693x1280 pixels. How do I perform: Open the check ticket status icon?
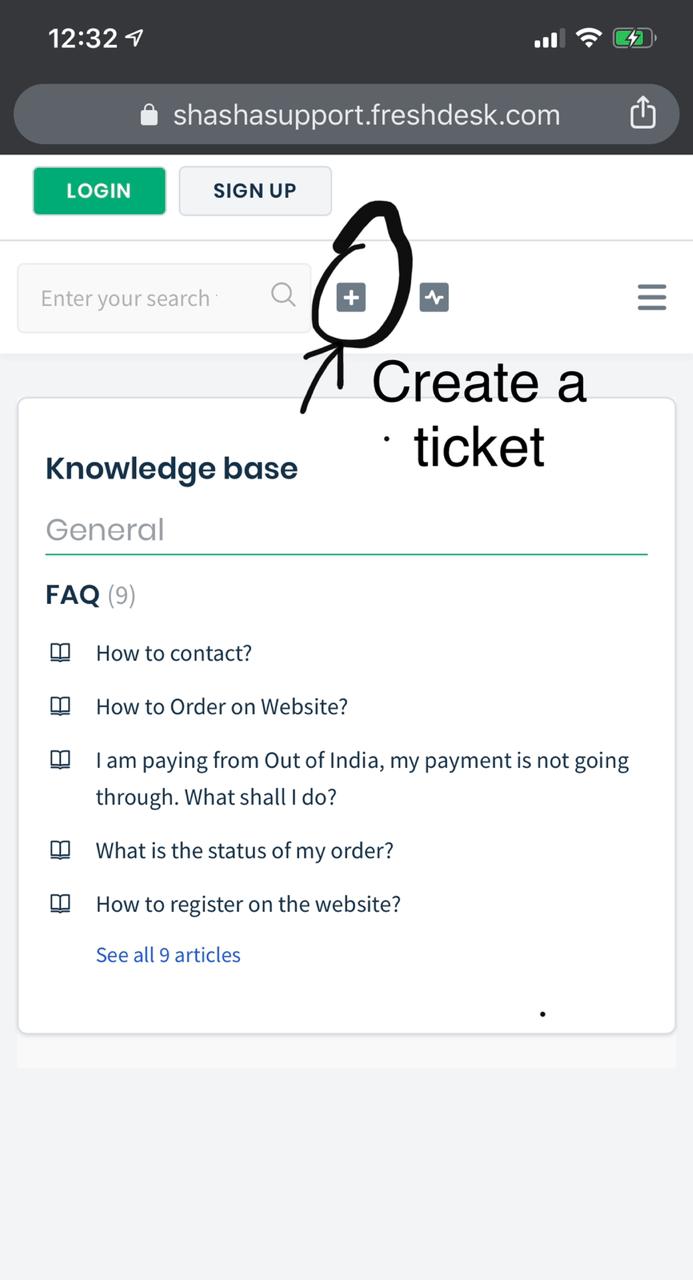434,297
